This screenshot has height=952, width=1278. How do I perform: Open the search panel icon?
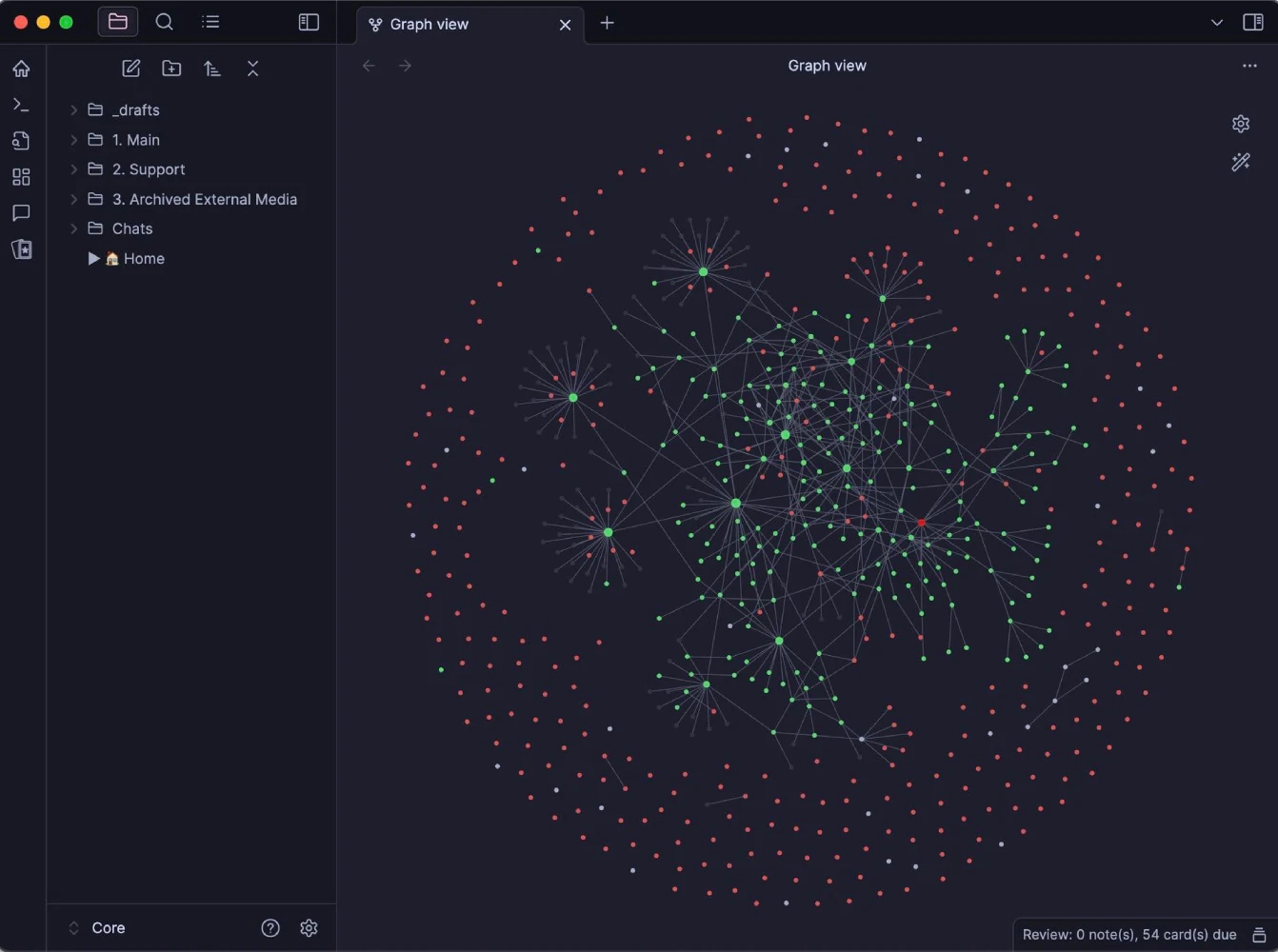tap(164, 22)
